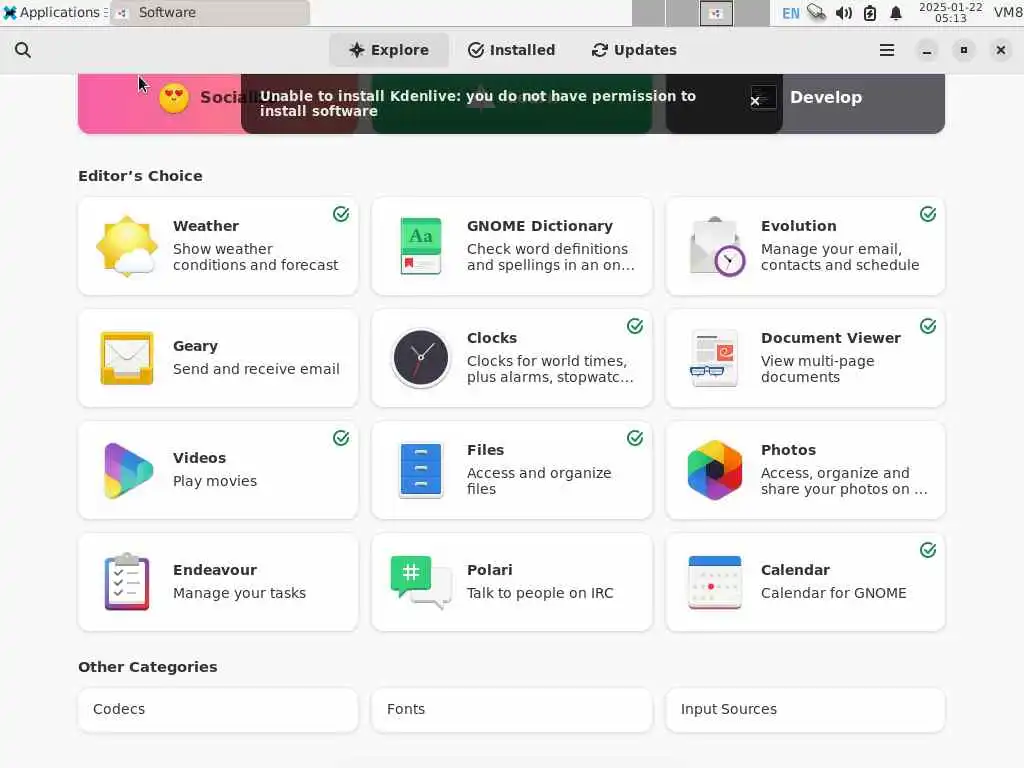
Task: Open the search magnifier icon
Action: pos(23,50)
